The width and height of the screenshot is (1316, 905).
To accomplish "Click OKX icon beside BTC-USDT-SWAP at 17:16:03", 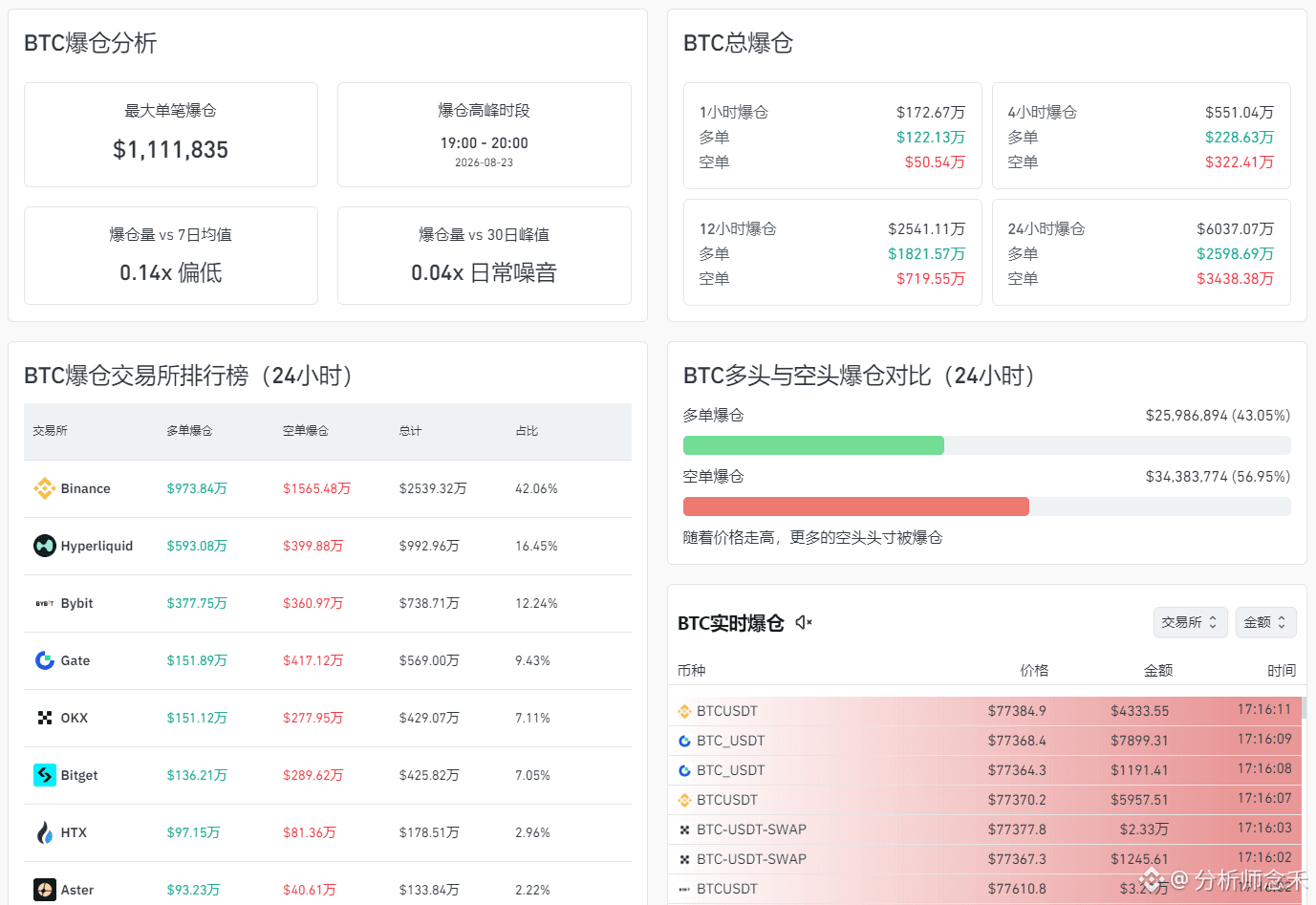I will click(x=684, y=830).
